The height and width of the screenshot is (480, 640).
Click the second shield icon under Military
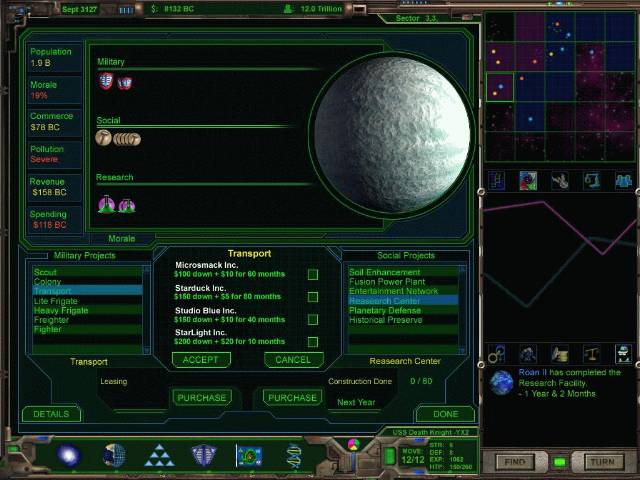click(125, 83)
